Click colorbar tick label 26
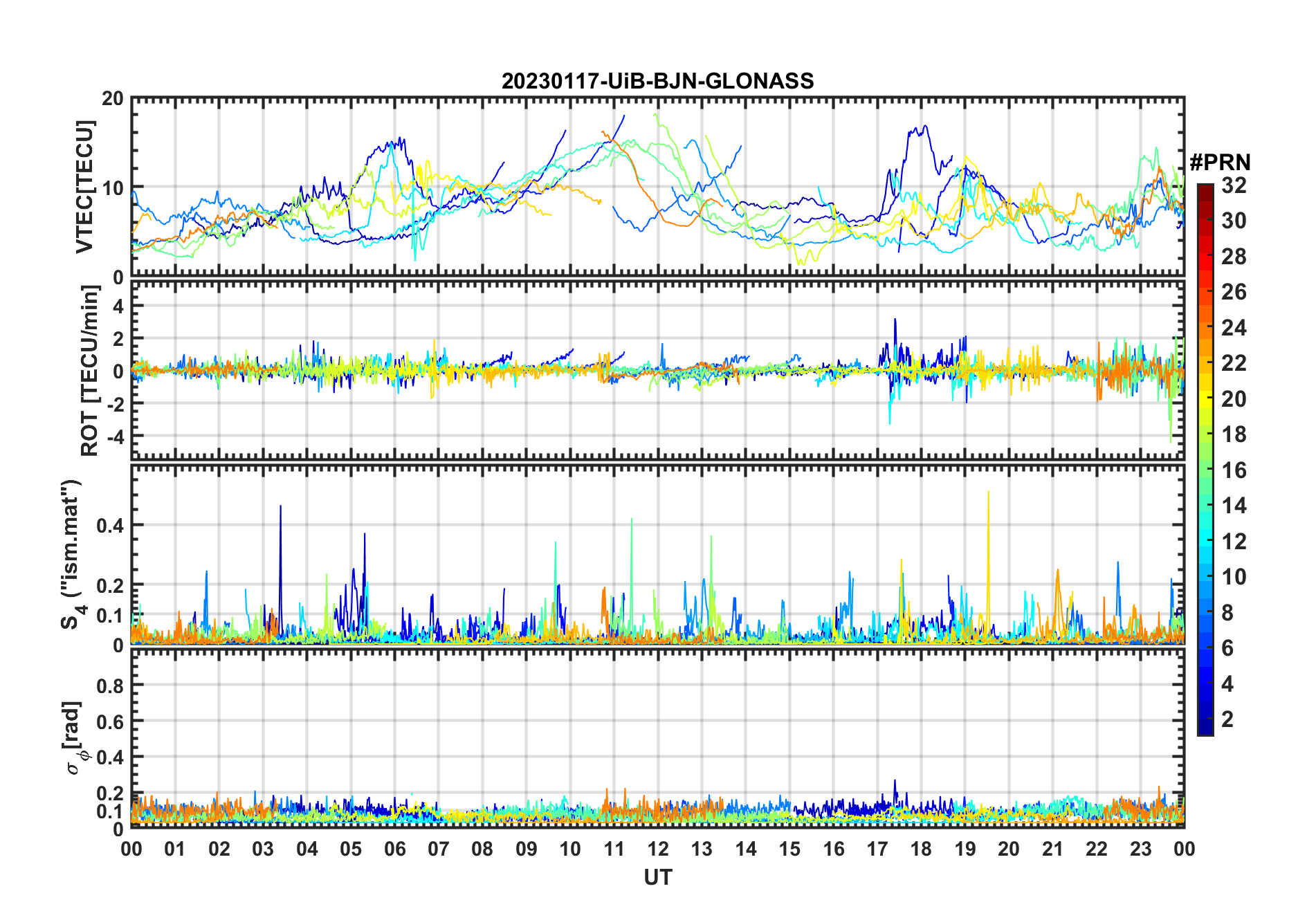The image size is (1316, 920). [x=1234, y=292]
